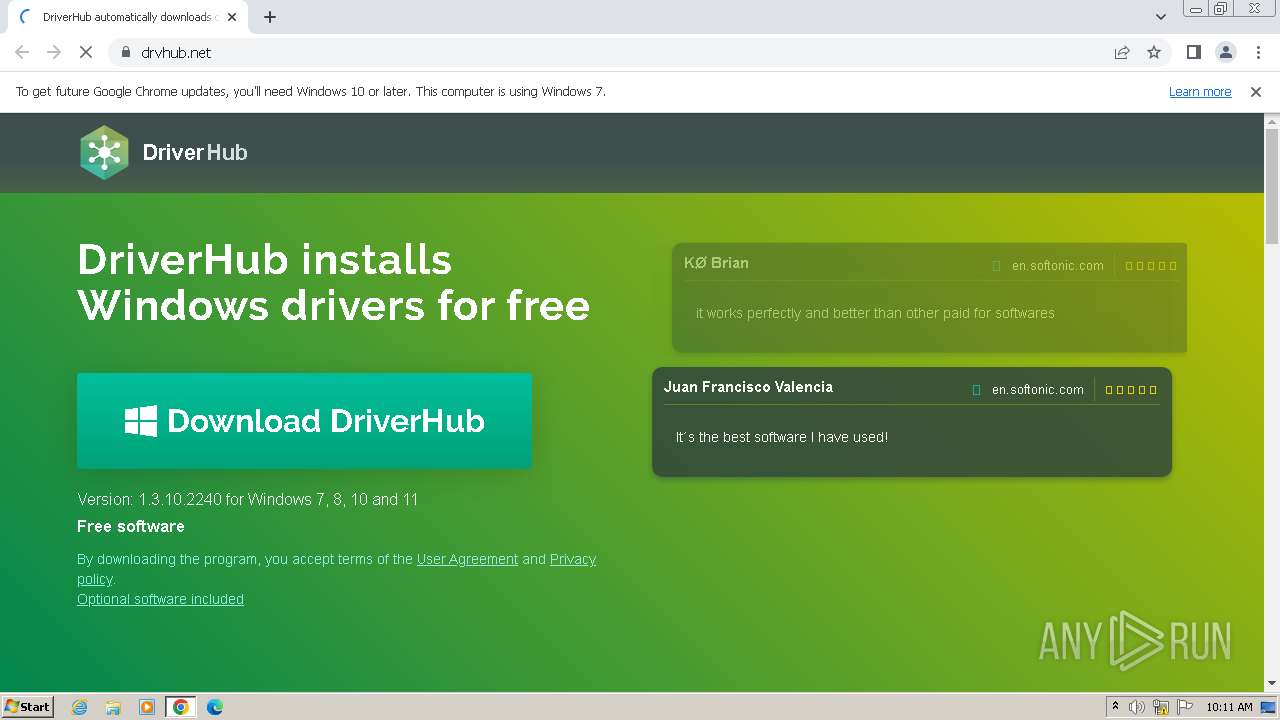Close the DriverHub tab
Viewport: 1280px width, 720px height.
pos(232,17)
